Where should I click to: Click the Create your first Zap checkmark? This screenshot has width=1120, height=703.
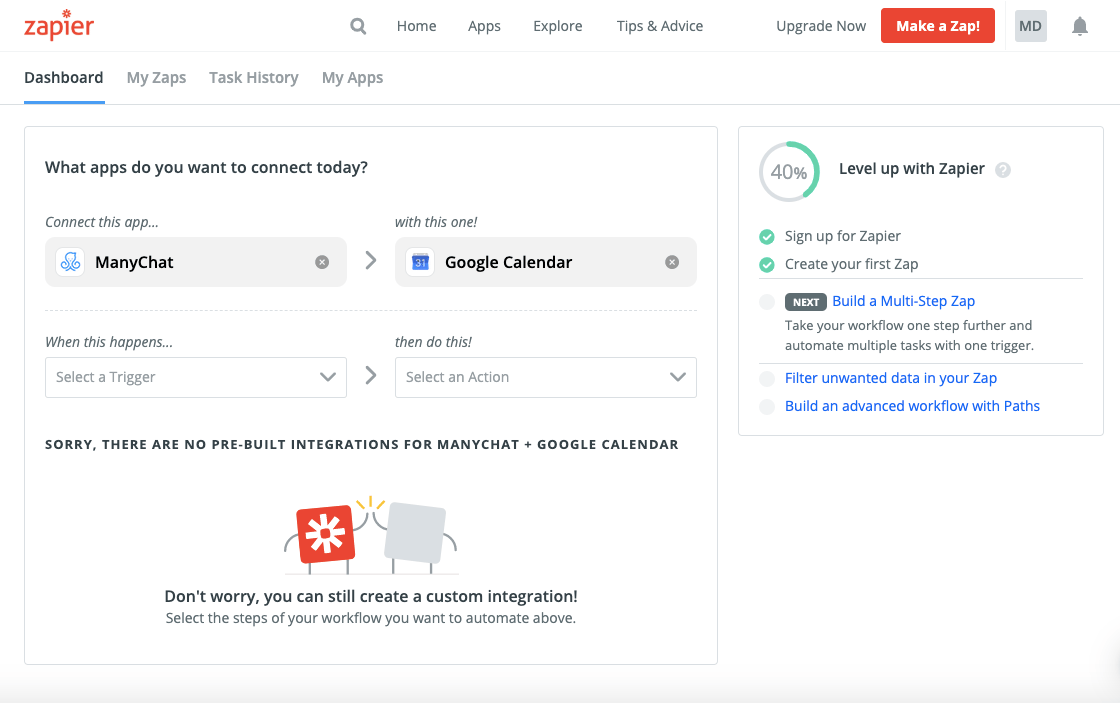click(766, 265)
